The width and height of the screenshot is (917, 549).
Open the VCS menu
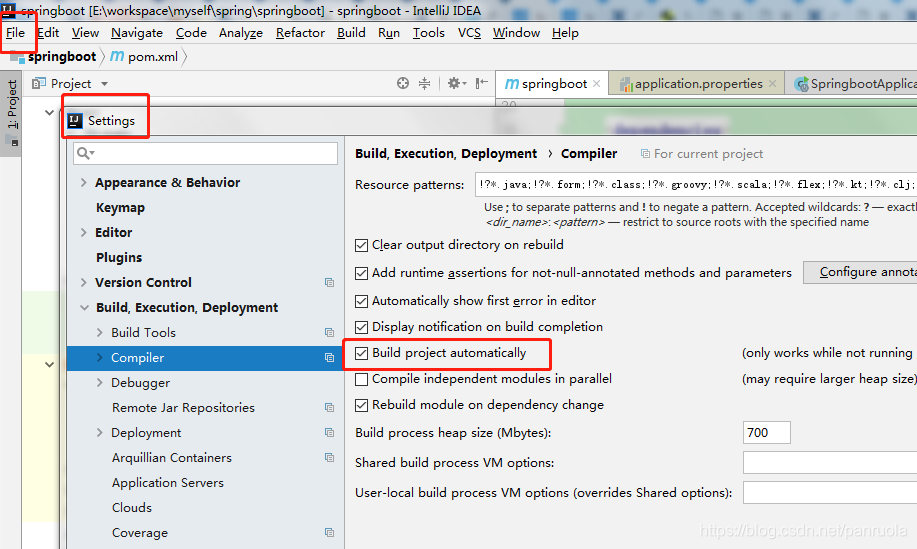coord(469,33)
